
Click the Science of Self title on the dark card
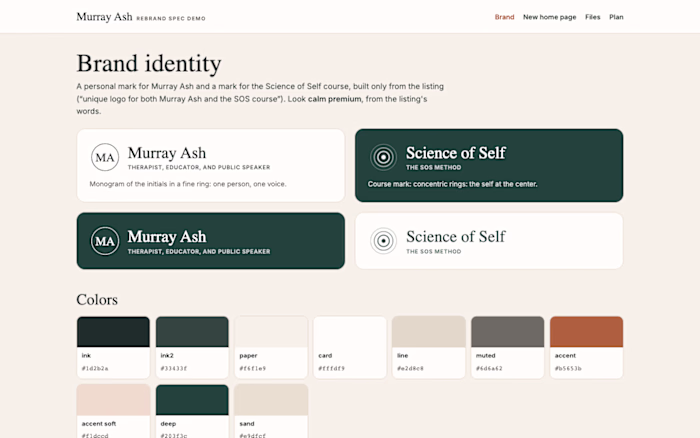click(x=456, y=153)
